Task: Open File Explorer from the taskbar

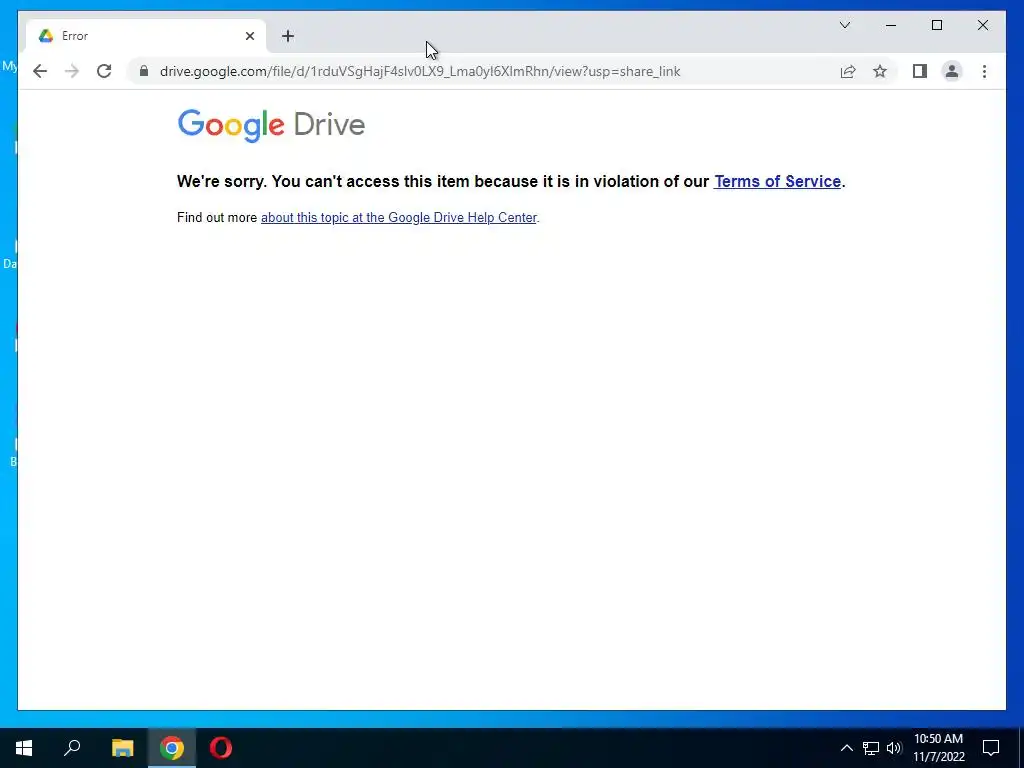Action: (x=122, y=748)
